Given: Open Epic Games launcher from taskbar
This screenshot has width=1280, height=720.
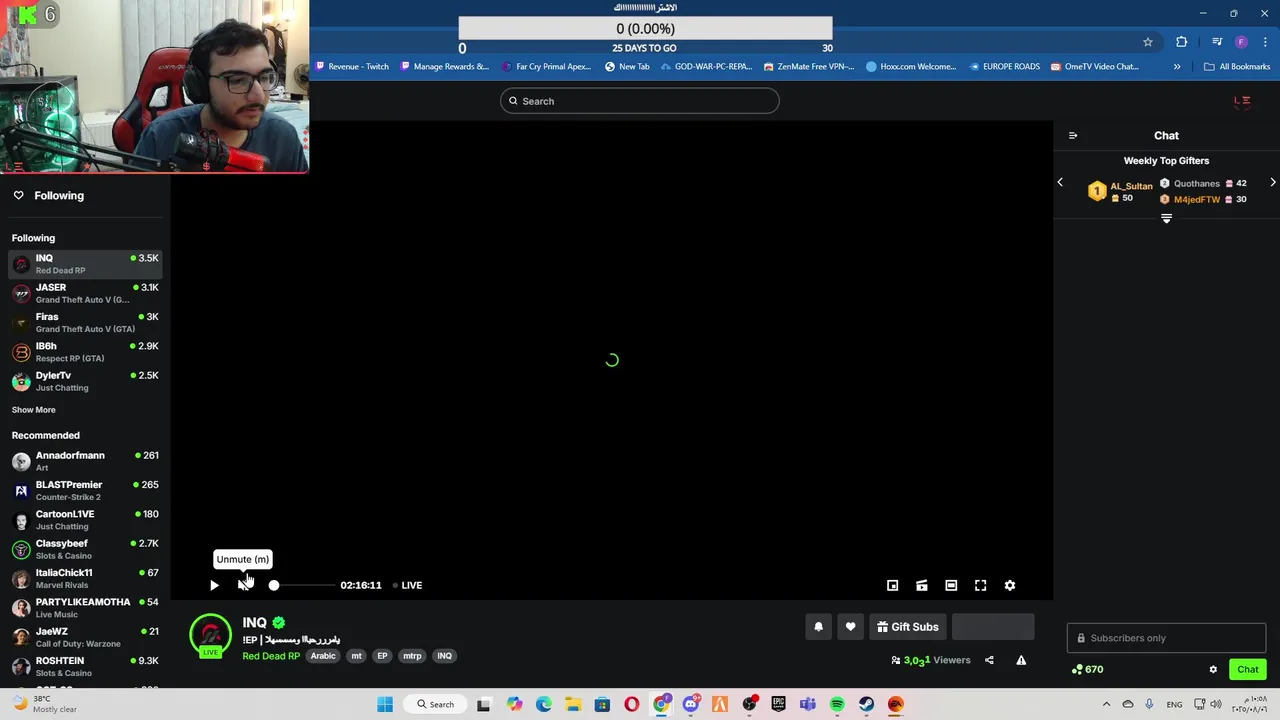Looking at the screenshot, I should pyautogui.click(x=778, y=704).
